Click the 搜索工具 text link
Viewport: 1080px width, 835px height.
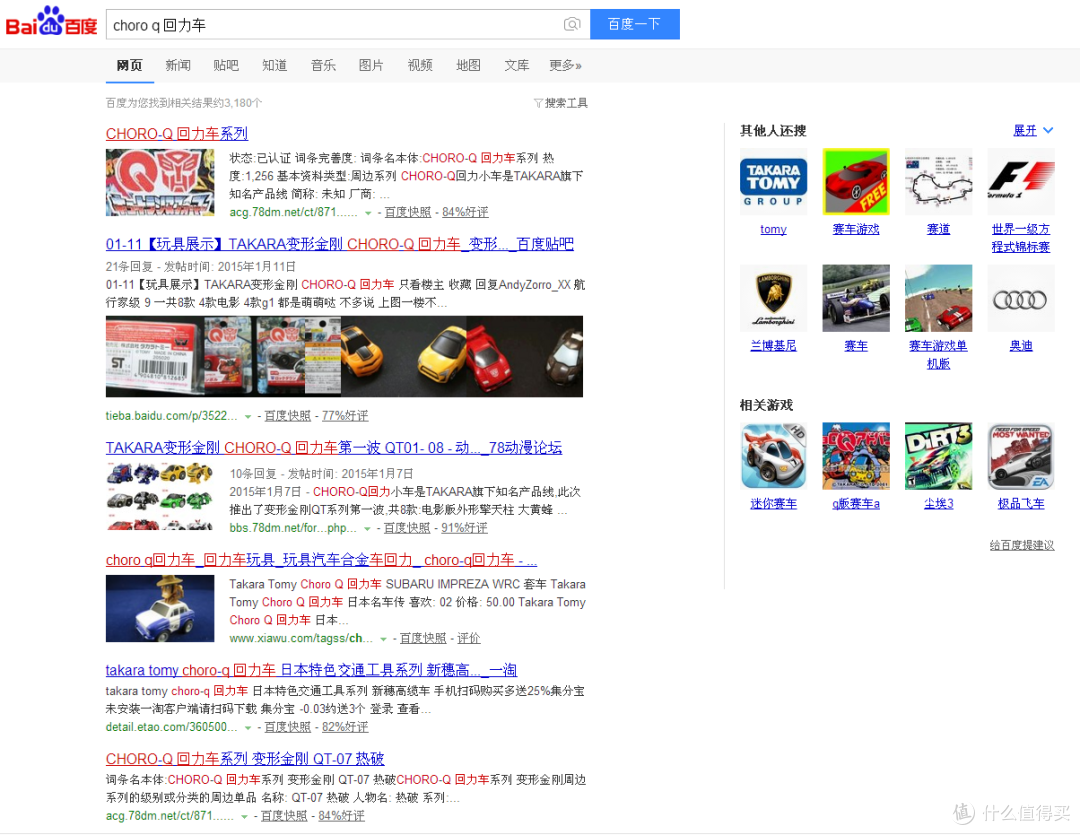(x=566, y=103)
